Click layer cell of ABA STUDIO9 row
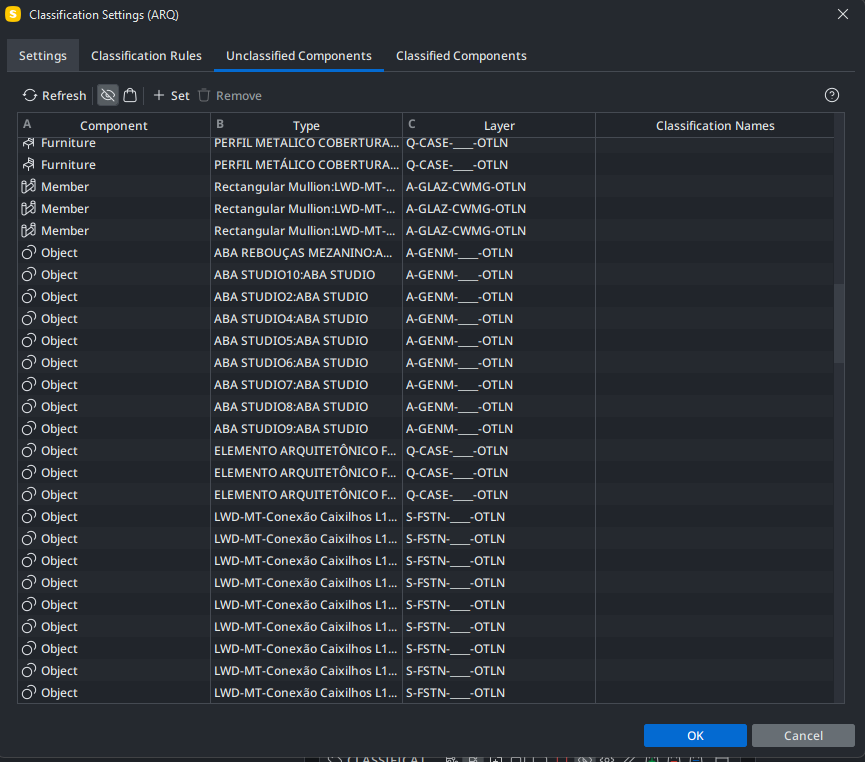 (x=499, y=429)
